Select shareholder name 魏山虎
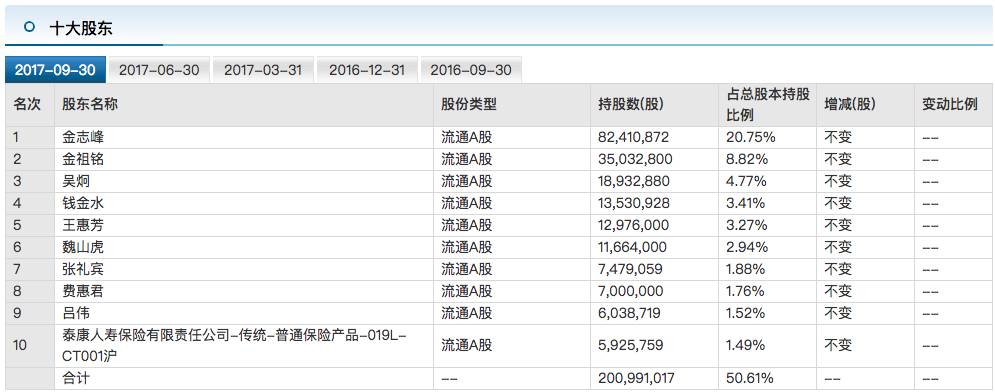 82,247
